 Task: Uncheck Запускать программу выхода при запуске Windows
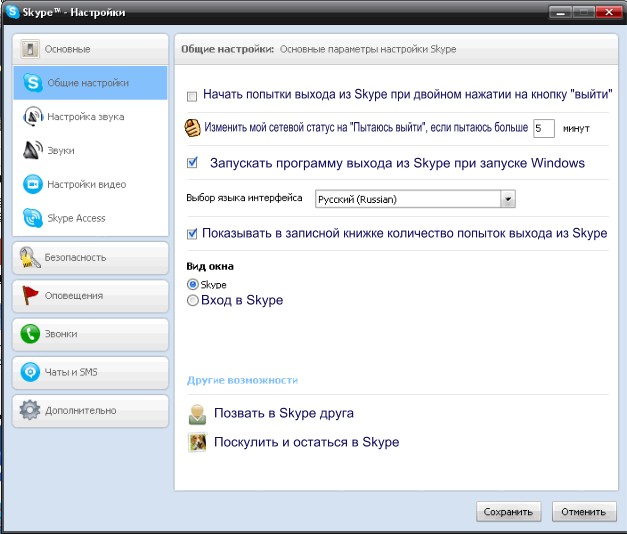pyautogui.click(x=192, y=163)
